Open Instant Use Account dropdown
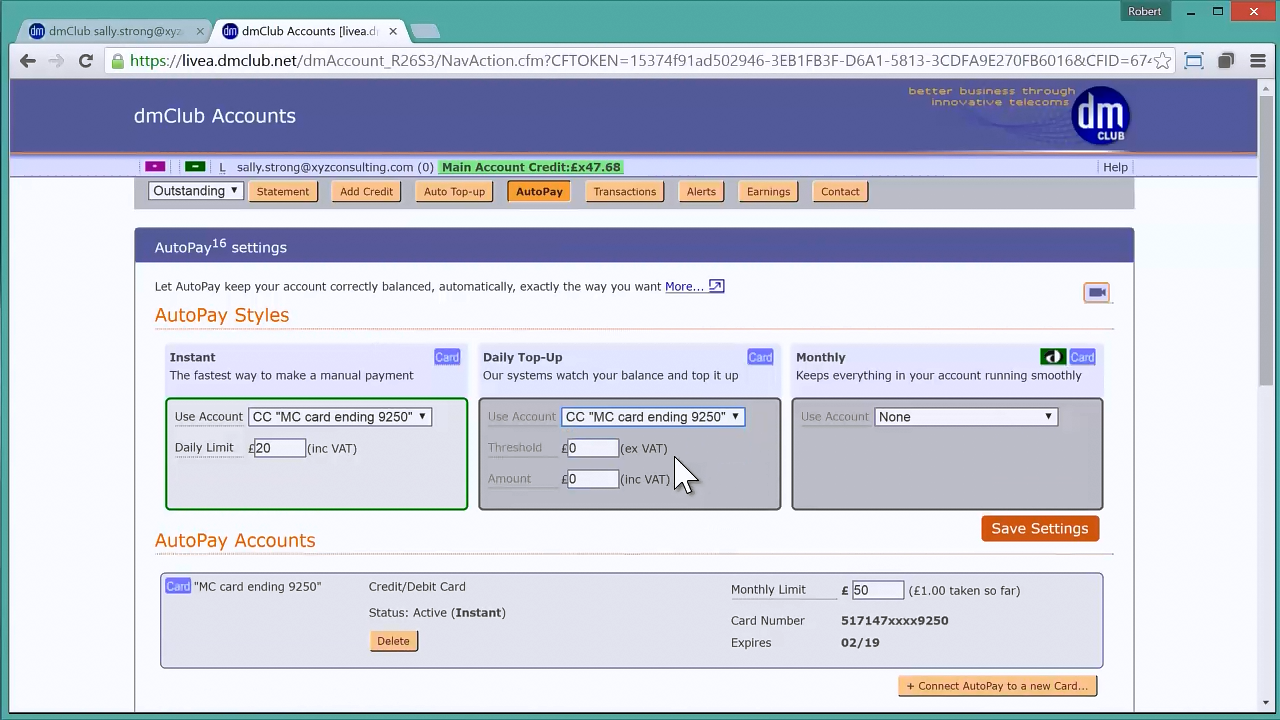 tap(340, 417)
